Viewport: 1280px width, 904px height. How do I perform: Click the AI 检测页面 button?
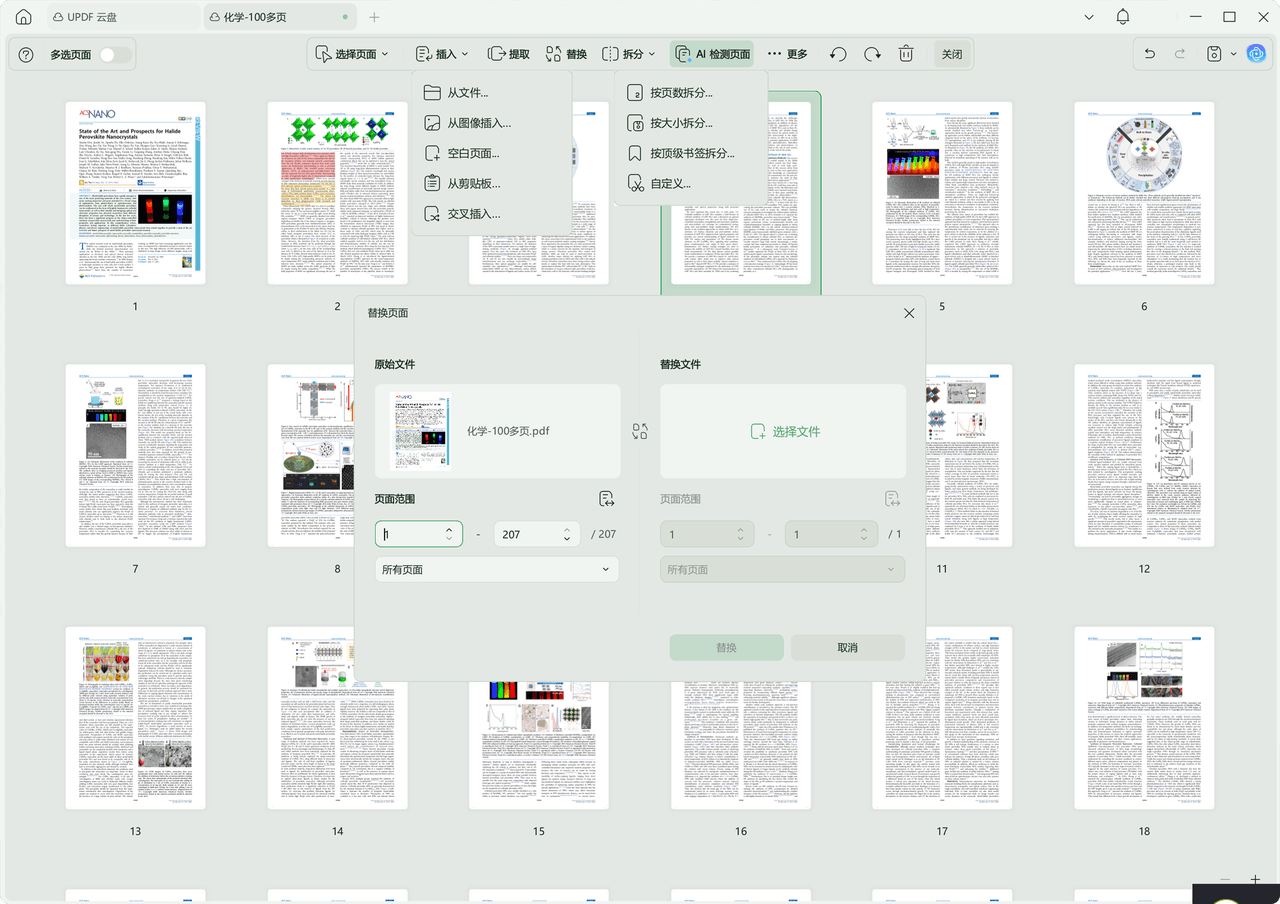tap(712, 54)
